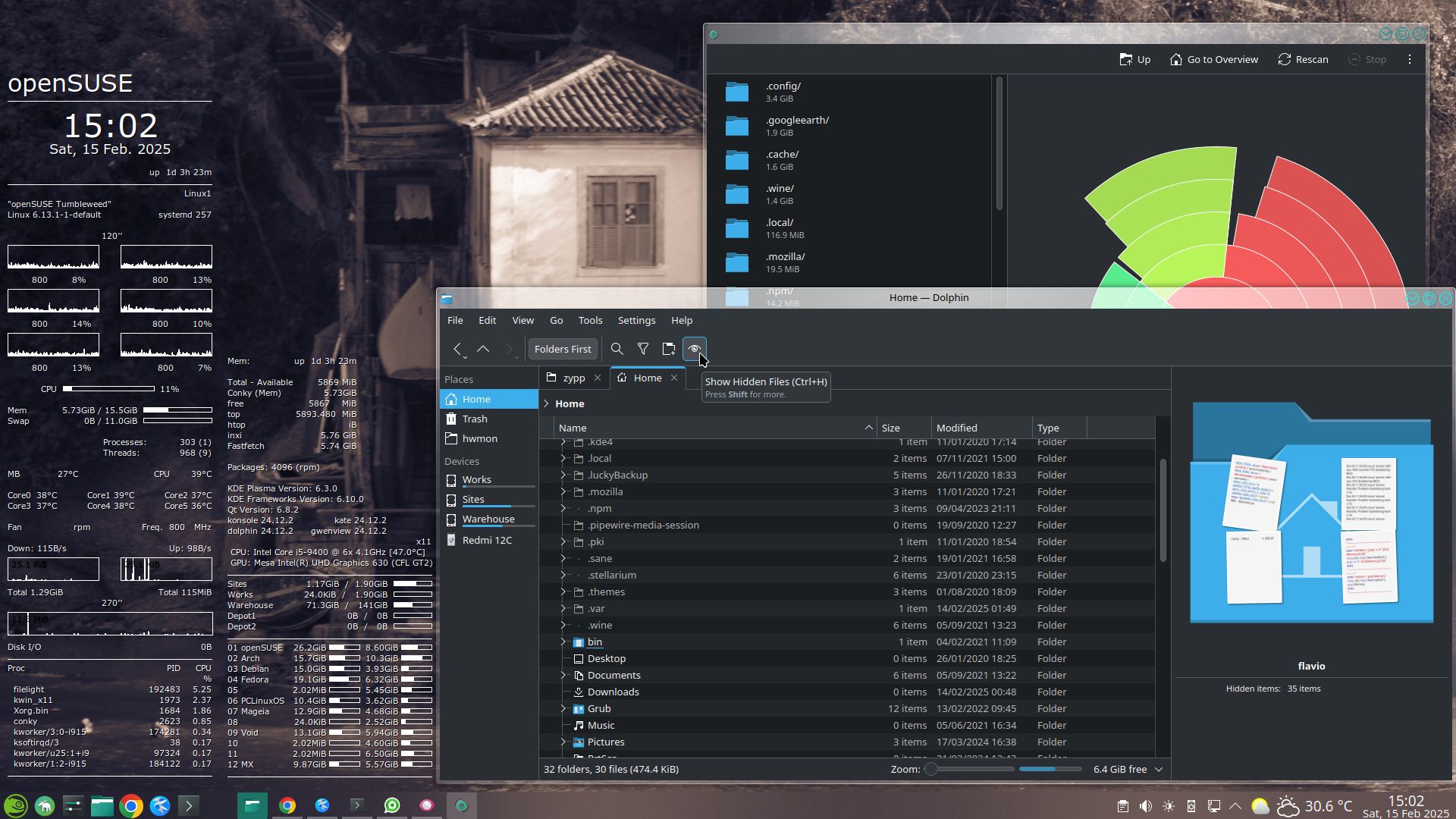1456x819 pixels.
Task: Go back with the left arrow
Action: (457, 349)
